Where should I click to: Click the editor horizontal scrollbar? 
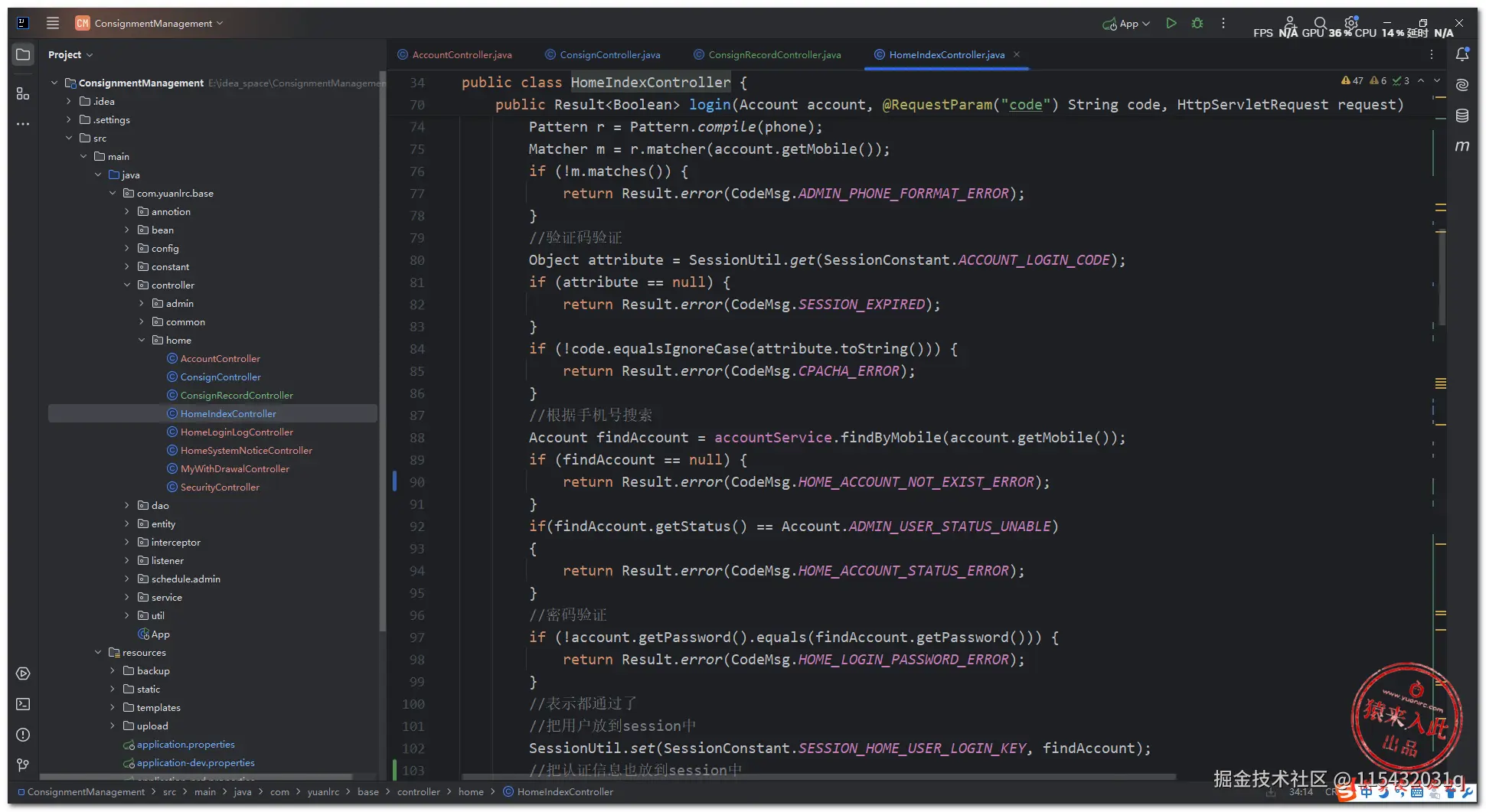(819, 776)
